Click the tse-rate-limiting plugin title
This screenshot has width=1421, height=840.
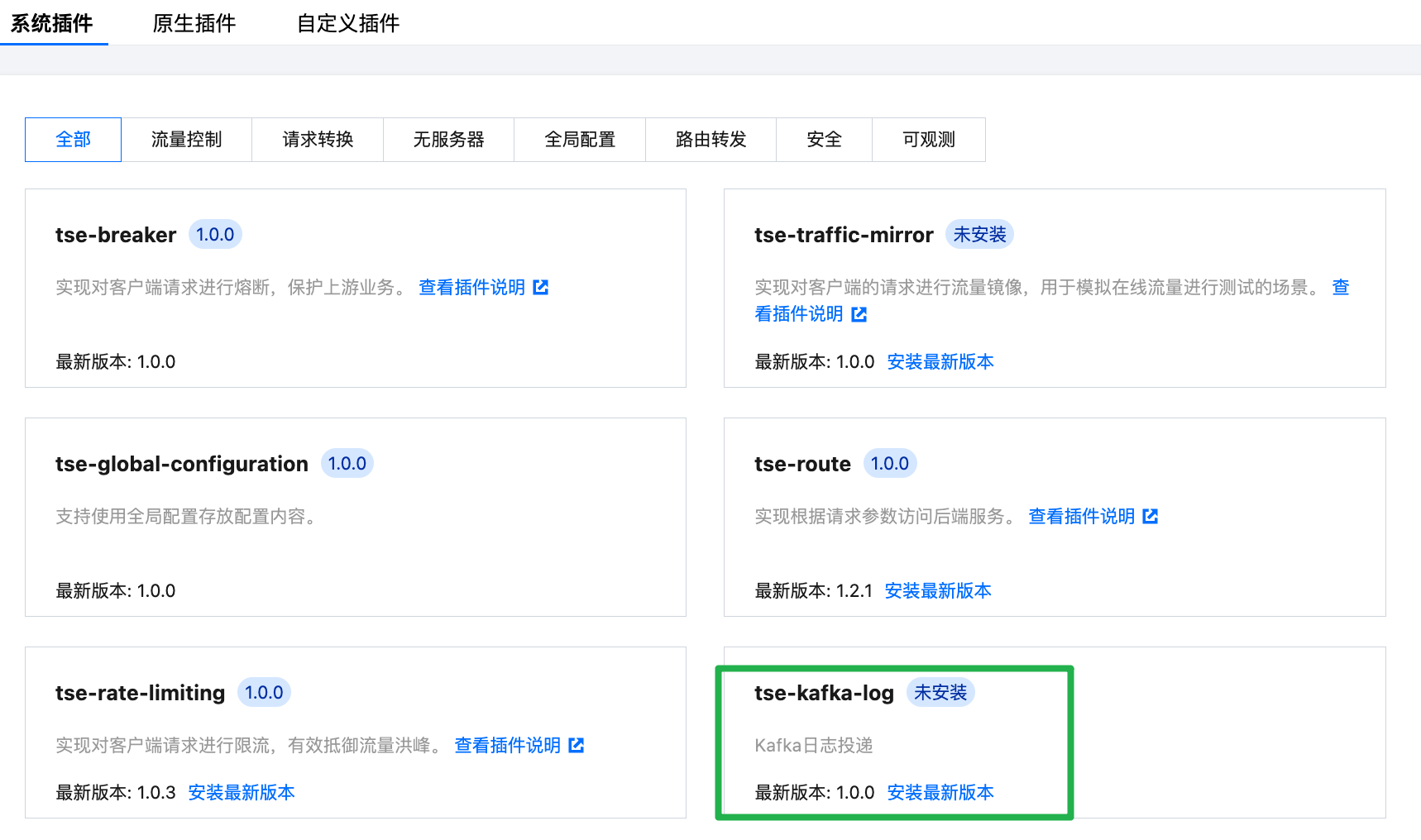click(140, 693)
